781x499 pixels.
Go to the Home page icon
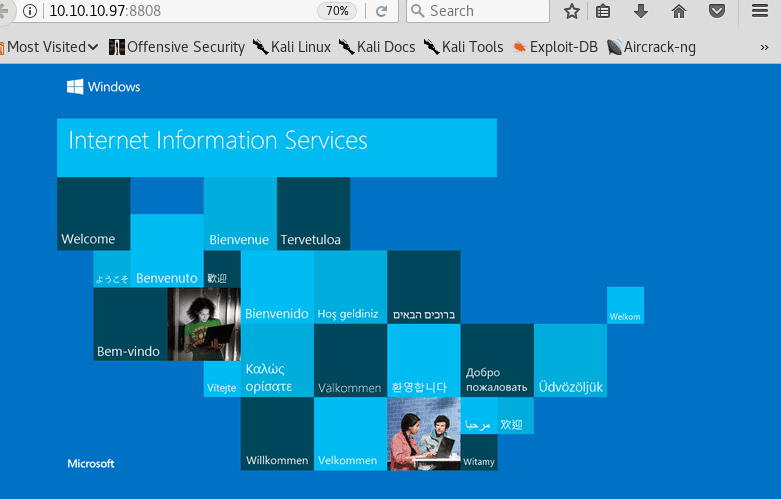click(x=679, y=11)
